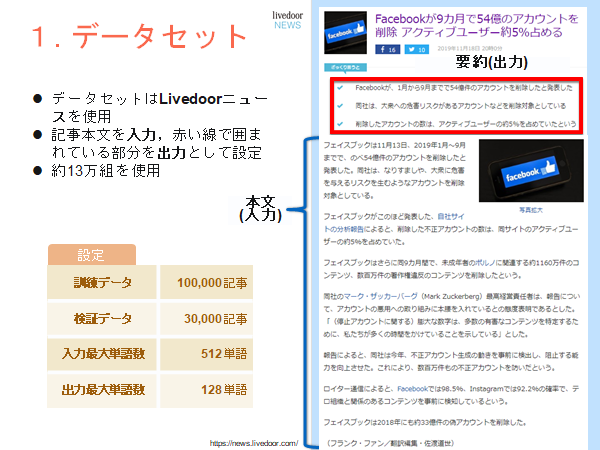
Task: Click the ざっくり言うと label tag
Action: click(x=346, y=68)
